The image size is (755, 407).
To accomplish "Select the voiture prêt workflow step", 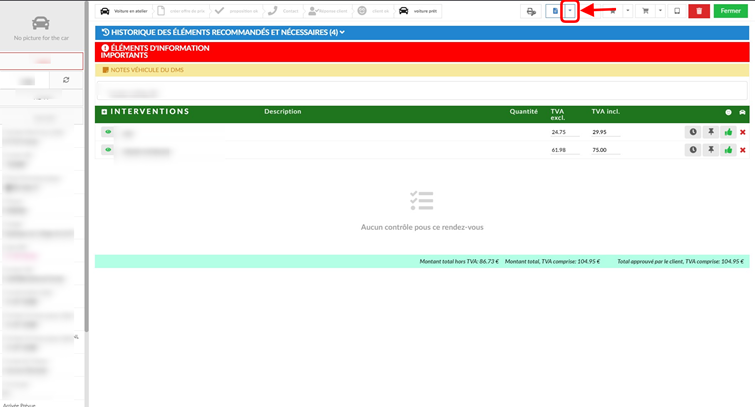I will (x=419, y=11).
